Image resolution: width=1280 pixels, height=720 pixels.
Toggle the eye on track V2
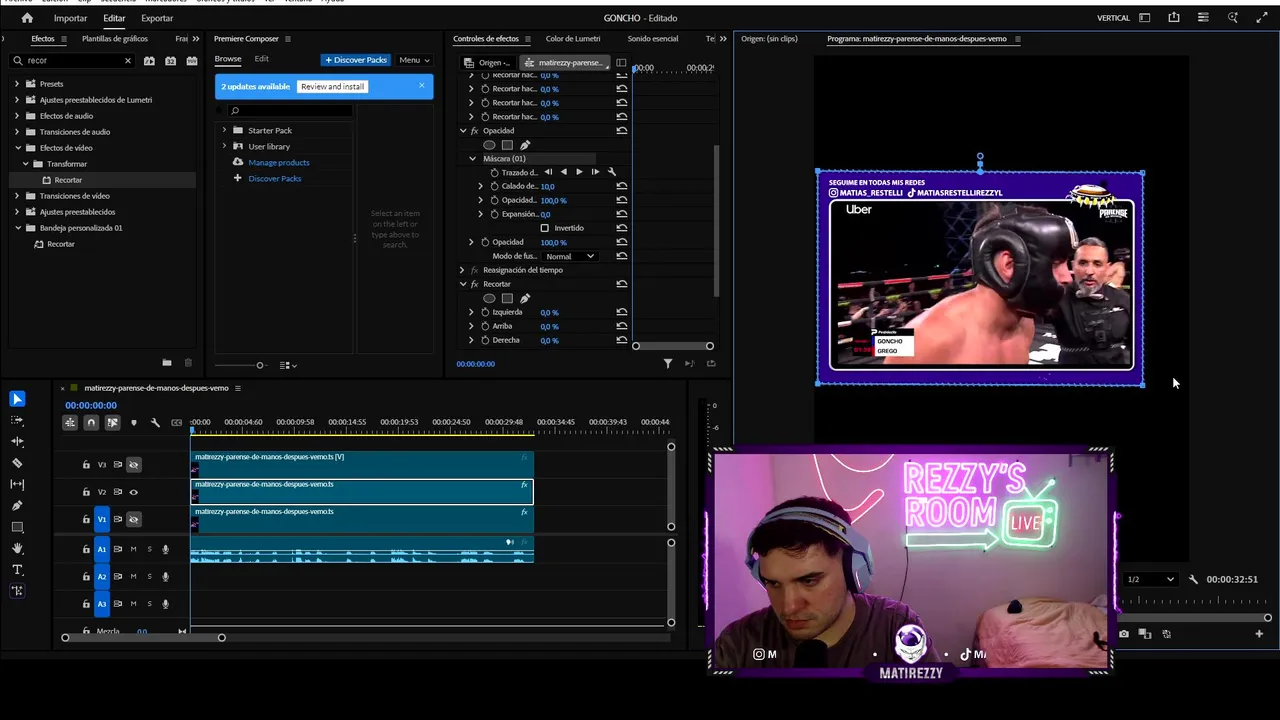pyautogui.click(x=133, y=492)
